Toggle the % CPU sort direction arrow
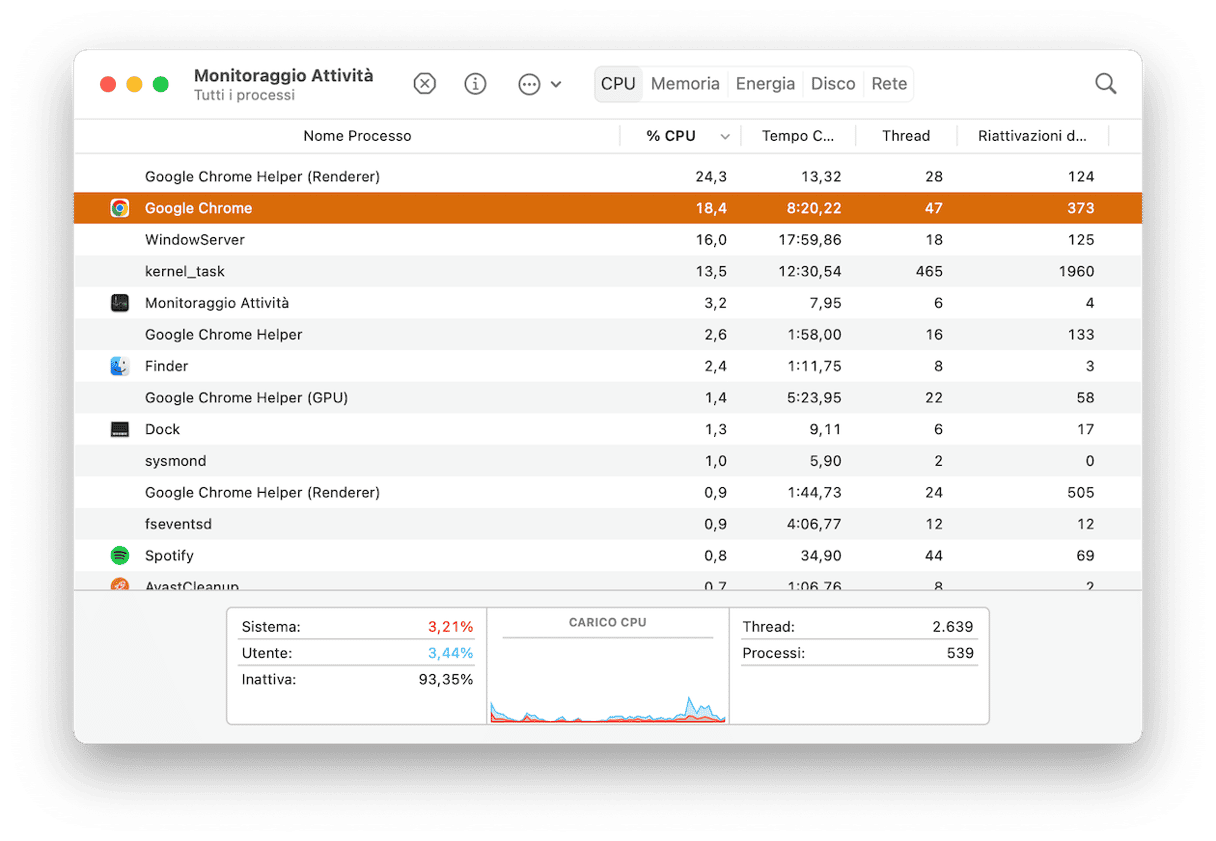1216x841 pixels. (725, 136)
